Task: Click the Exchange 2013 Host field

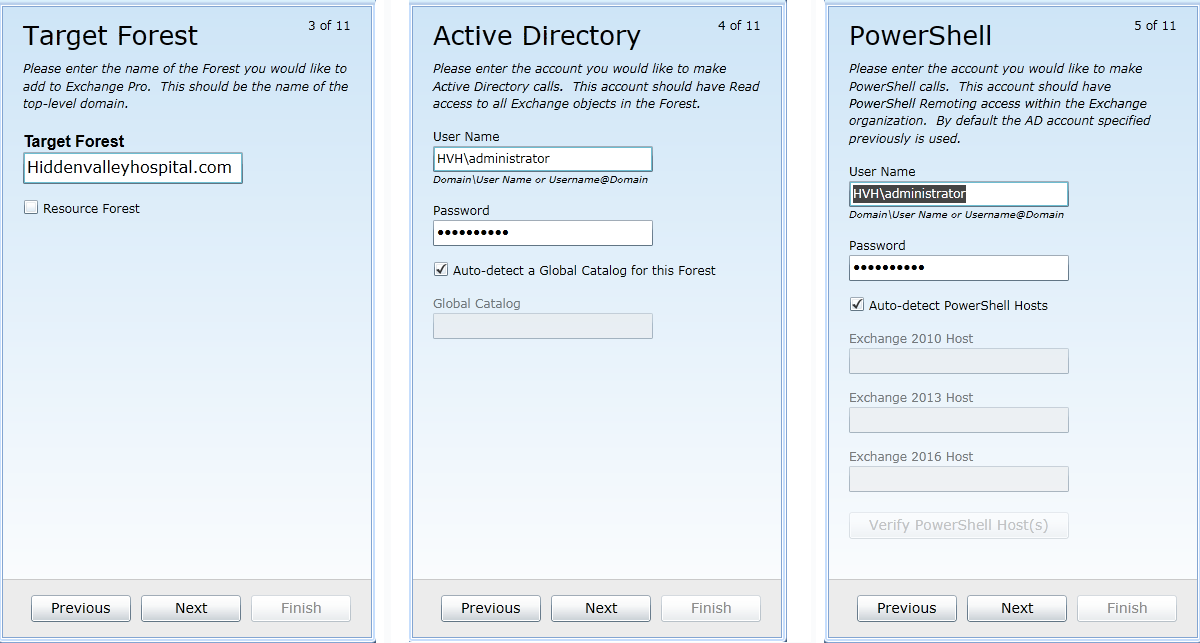Action: pyautogui.click(x=959, y=420)
